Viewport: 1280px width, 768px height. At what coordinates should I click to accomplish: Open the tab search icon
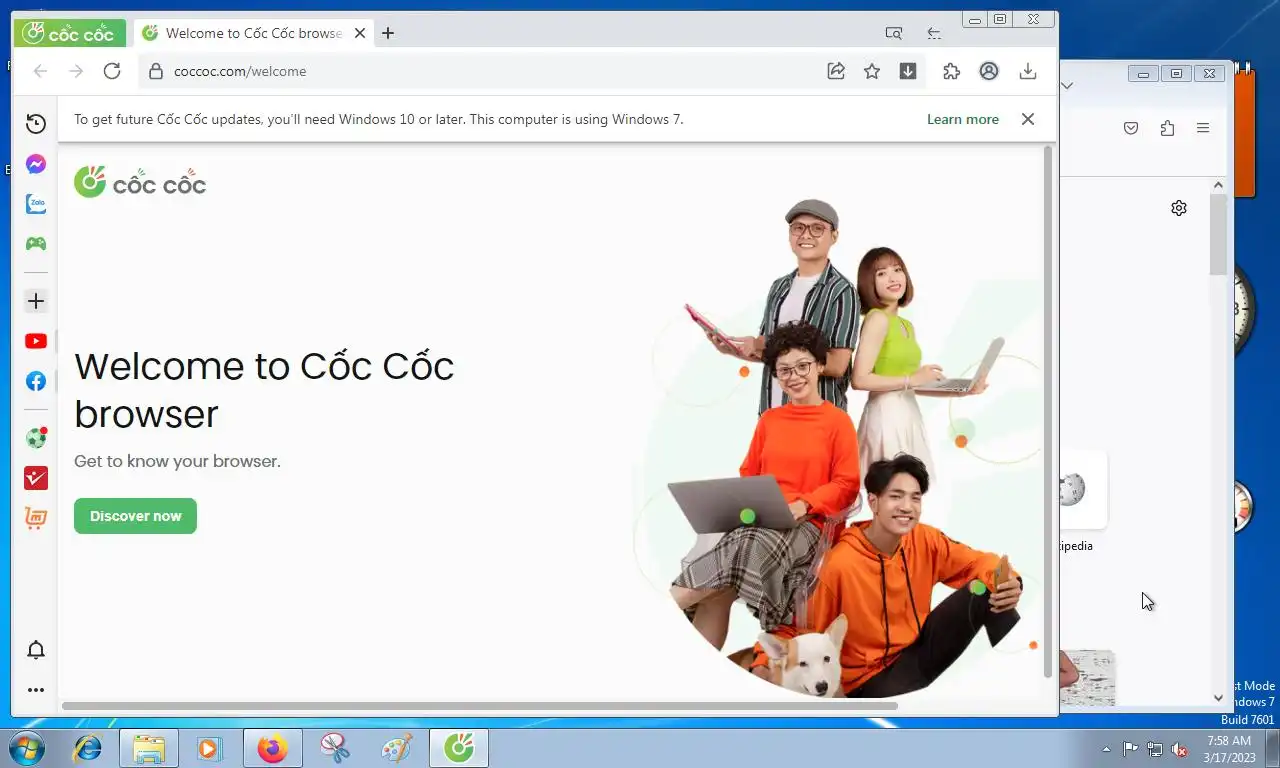point(894,33)
